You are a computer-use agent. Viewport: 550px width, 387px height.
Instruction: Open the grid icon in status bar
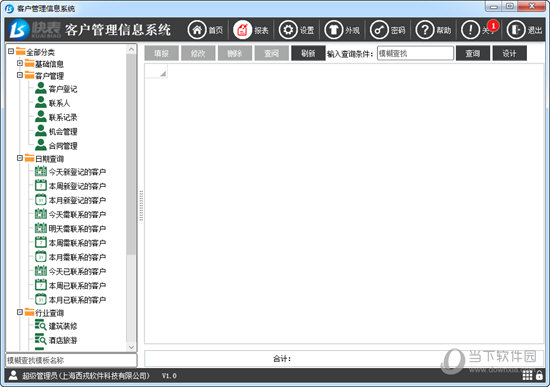[x=527, y=375]
